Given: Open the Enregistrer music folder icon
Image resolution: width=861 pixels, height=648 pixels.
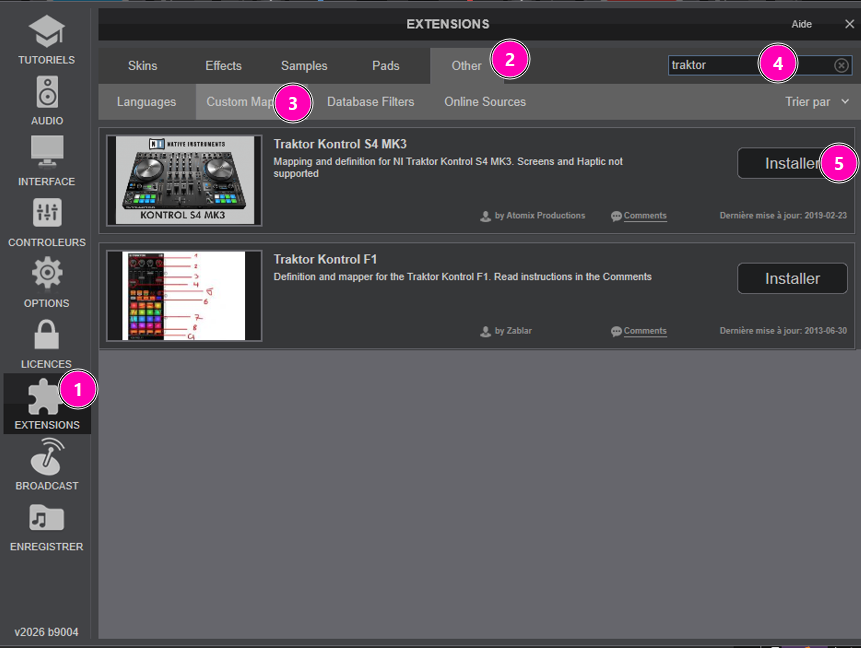Looking at the screenshot, I should click(x=46, y=518).
